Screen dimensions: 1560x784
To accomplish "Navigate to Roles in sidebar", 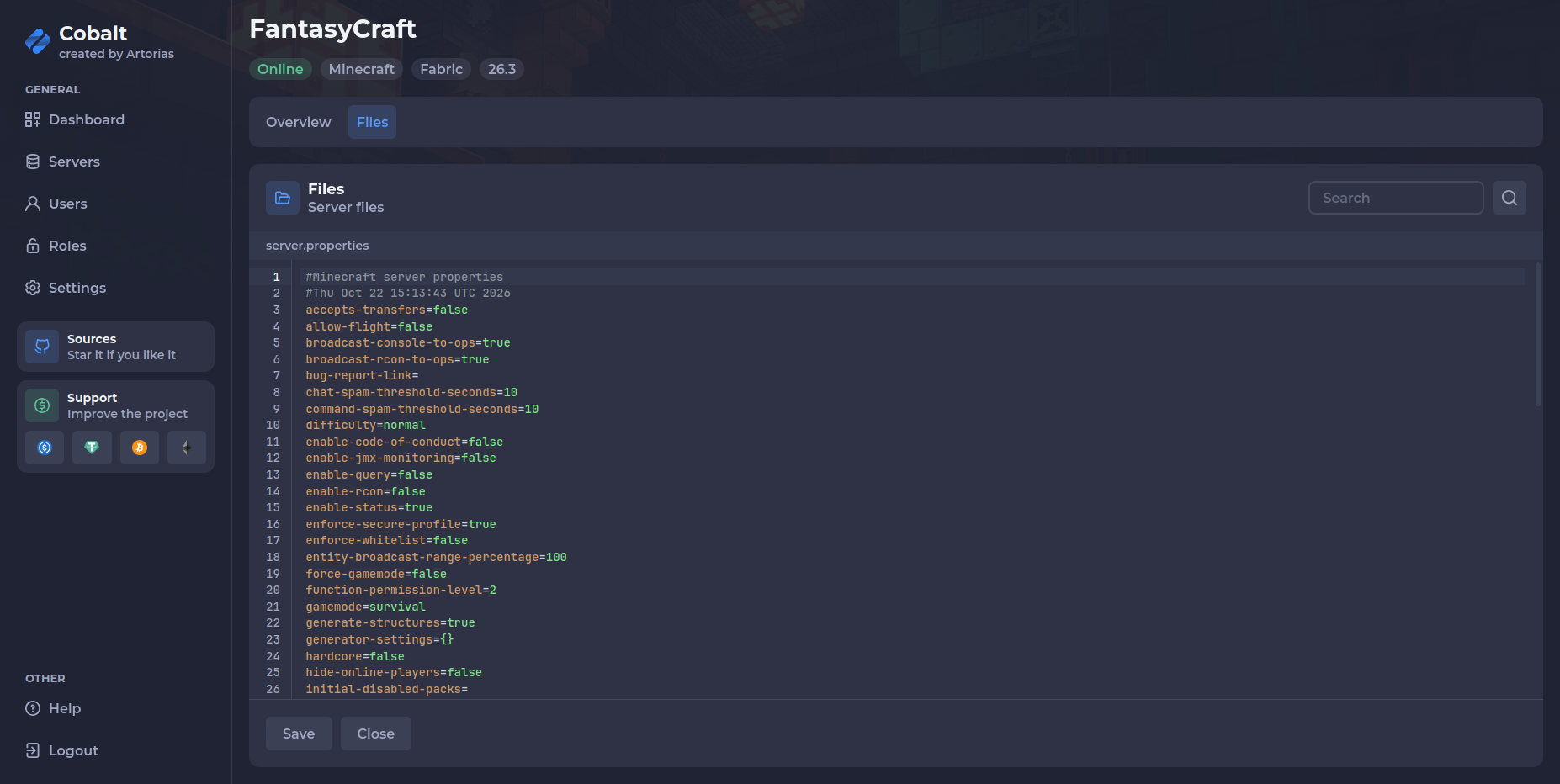I will coord(56,246).
